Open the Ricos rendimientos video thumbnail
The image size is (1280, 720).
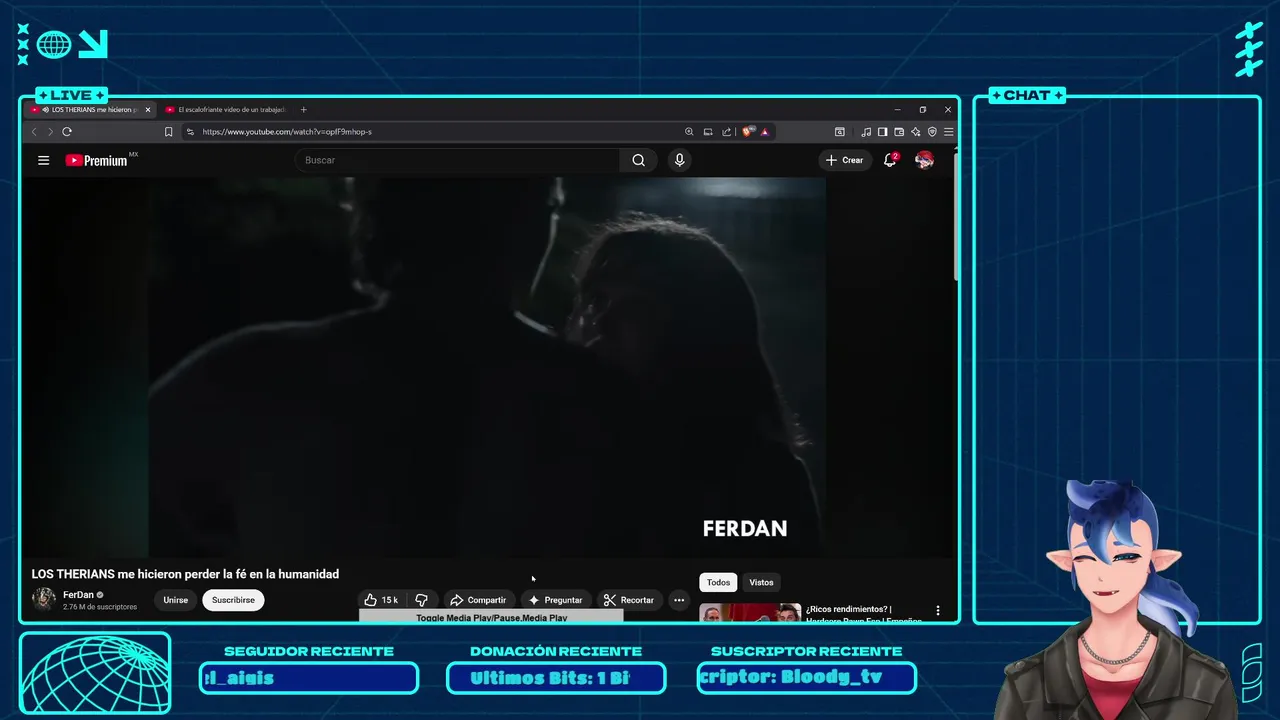pos(750,612)
